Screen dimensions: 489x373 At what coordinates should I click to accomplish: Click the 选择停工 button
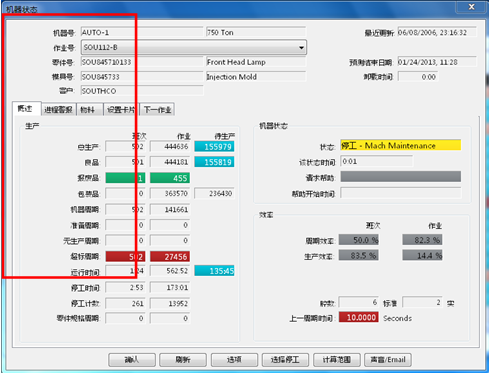[285, 360]
